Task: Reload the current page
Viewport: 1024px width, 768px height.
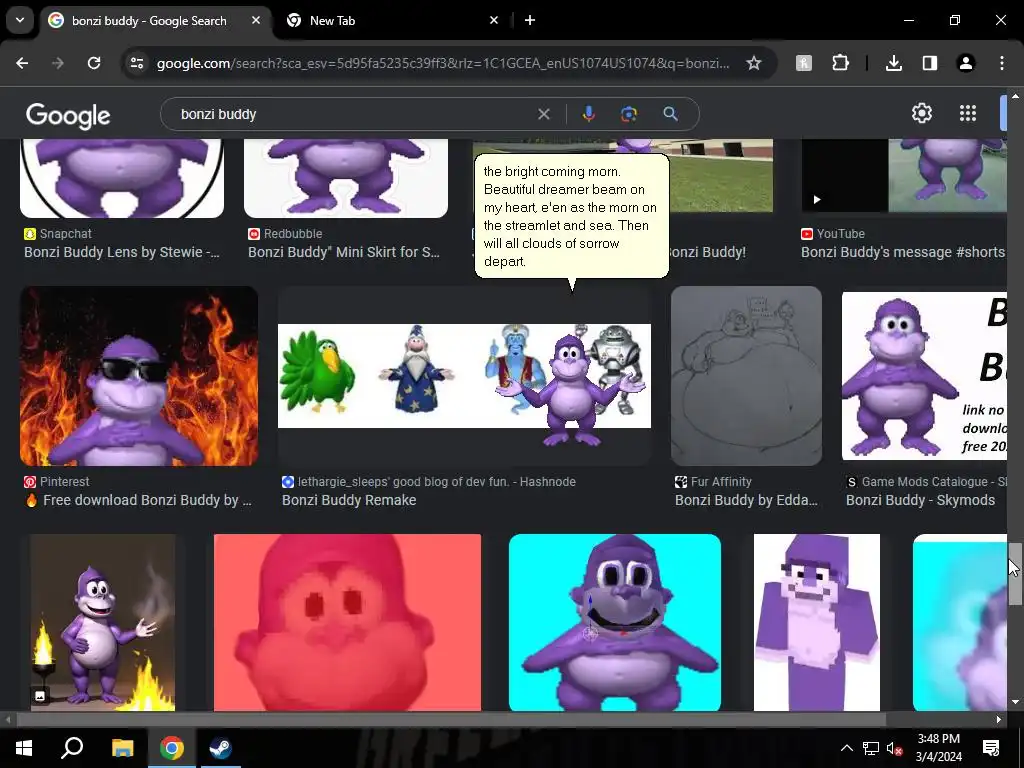Action: [94, 63]
